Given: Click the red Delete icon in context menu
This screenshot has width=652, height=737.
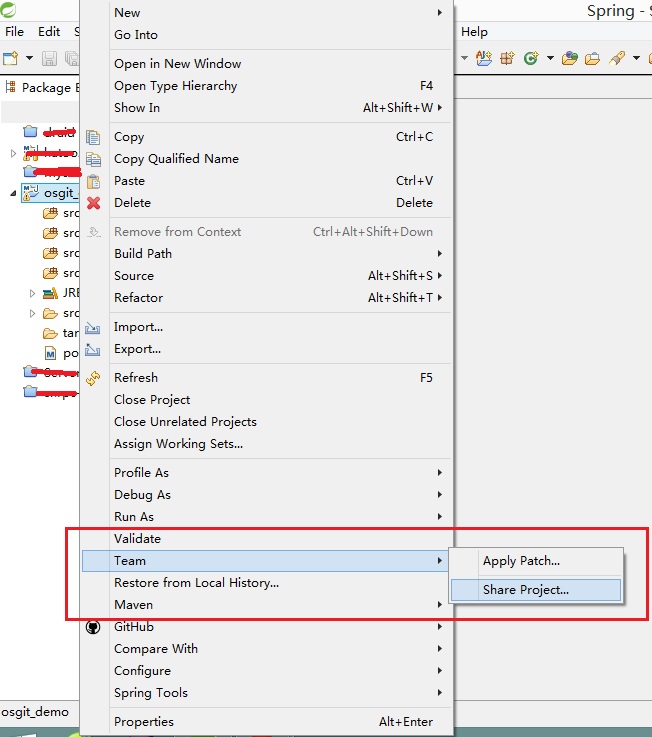Looking at the screenshot, I should (94, 203).
